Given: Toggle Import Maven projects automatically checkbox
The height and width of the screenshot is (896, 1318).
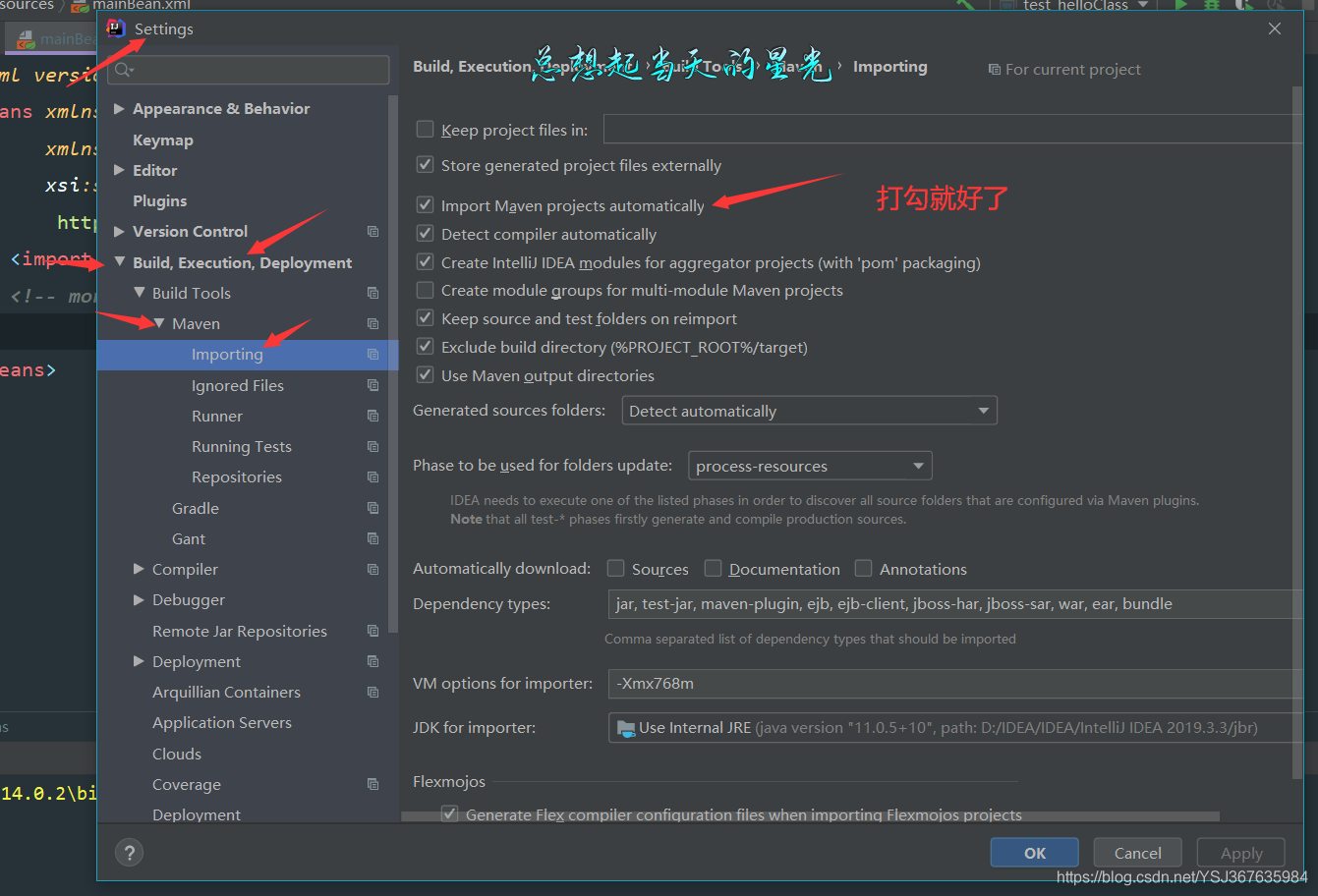Looking at the screenshot, I should pyautogui.click(x=425, y=204).
